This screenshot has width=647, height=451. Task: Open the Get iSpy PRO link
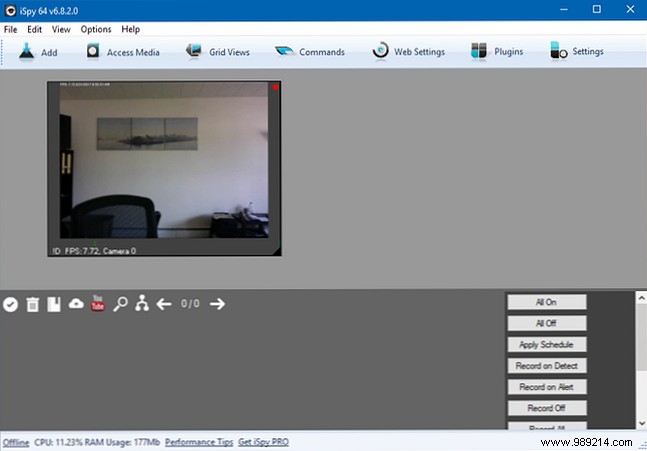pyautogui.click(x=263, y=442)
